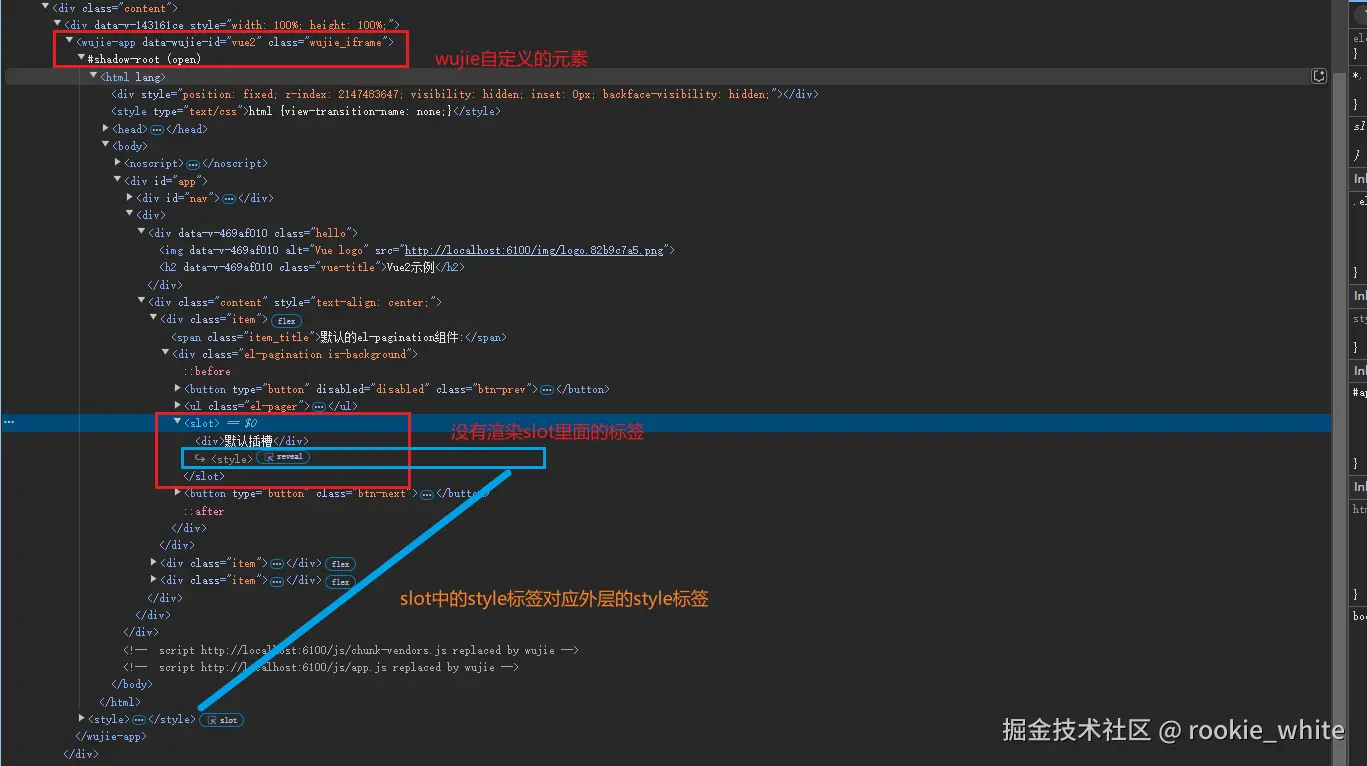
Task: Collapse the wujie-app element node
Action: [69, 42]
